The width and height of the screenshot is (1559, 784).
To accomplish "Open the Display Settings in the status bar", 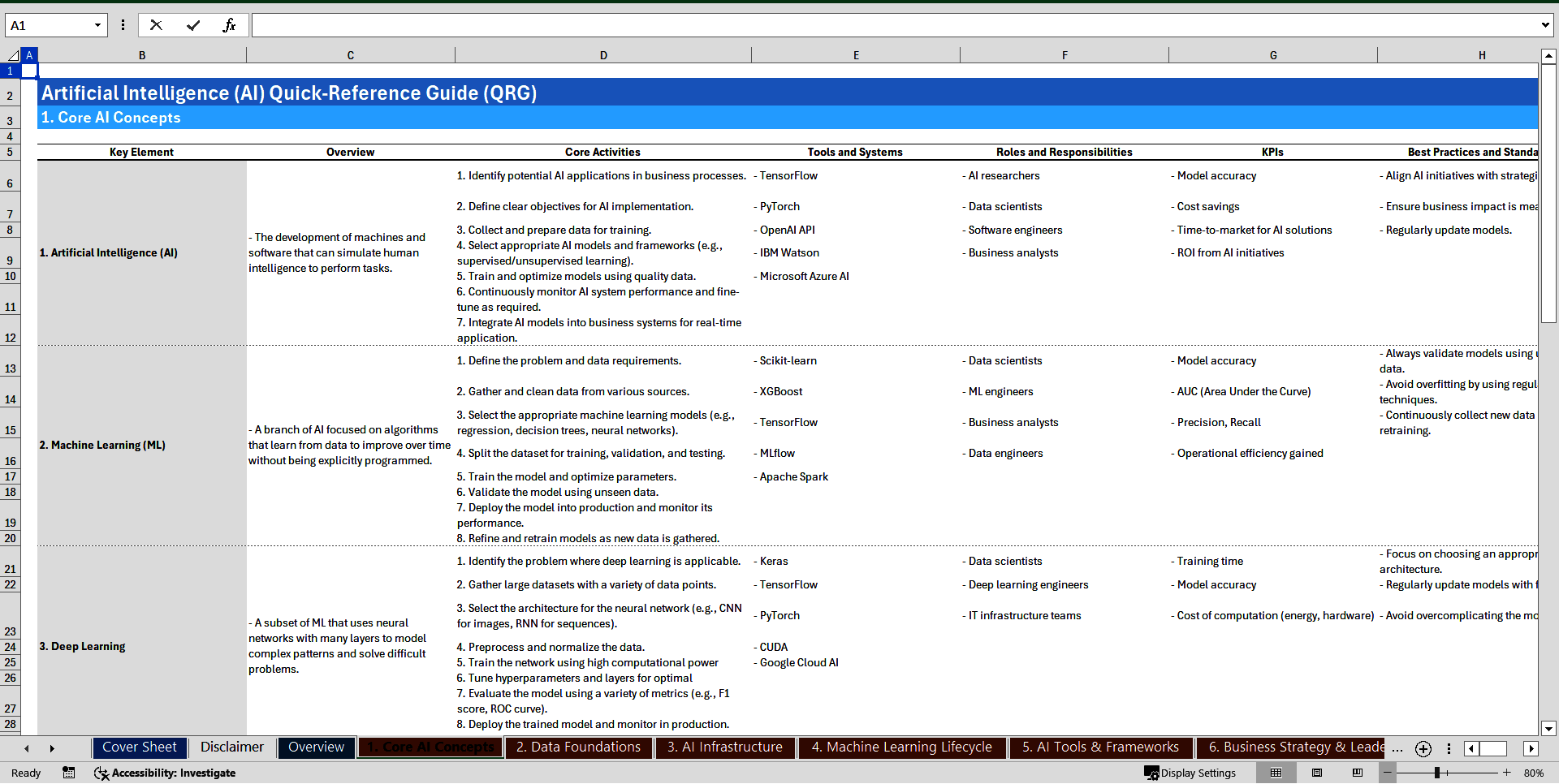I will (x=1190, y=773).
